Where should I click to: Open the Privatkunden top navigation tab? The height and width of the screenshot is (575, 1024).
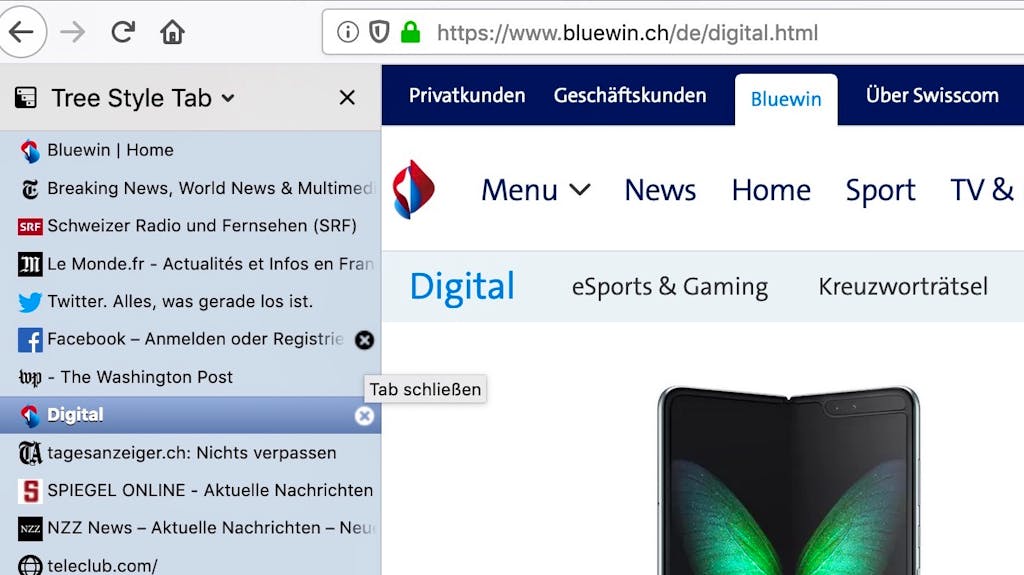467,95
